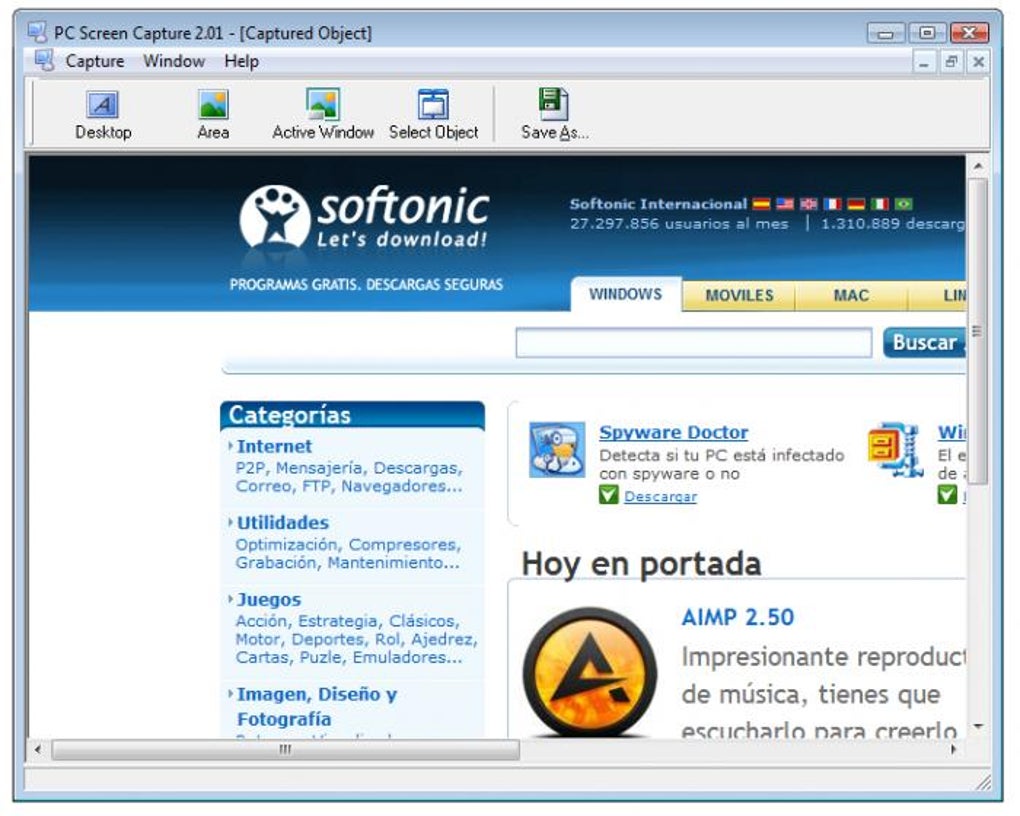Select the United States flag icon

pos(785,204)
